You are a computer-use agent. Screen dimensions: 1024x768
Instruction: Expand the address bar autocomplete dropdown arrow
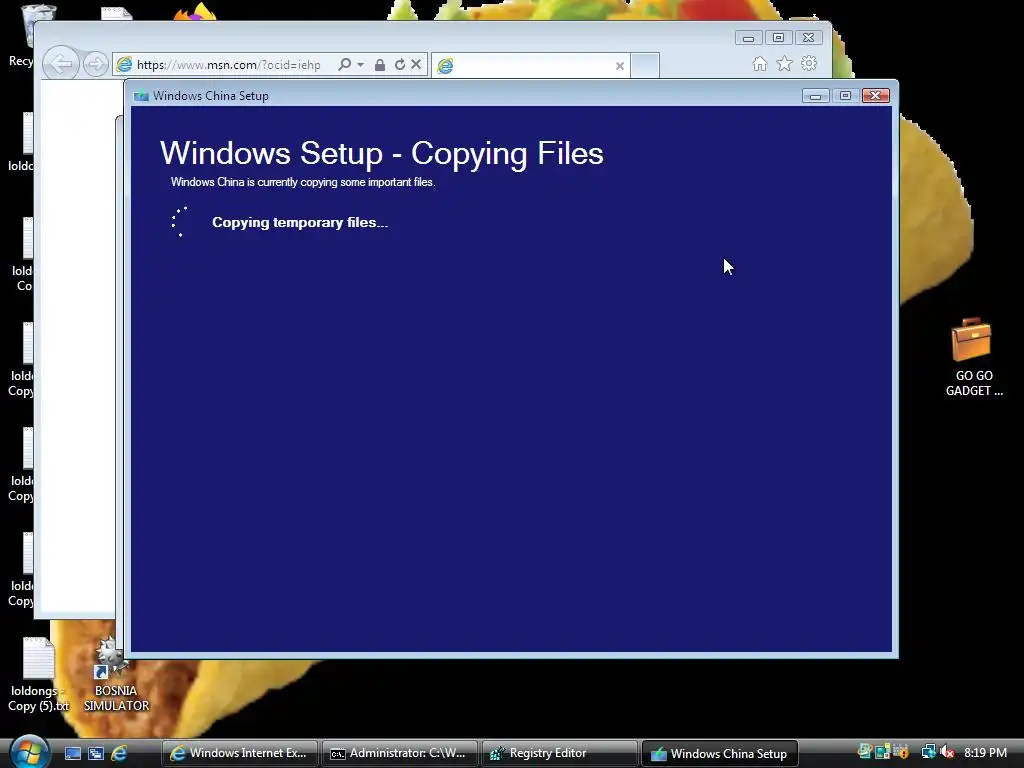(x=360, y=65)
